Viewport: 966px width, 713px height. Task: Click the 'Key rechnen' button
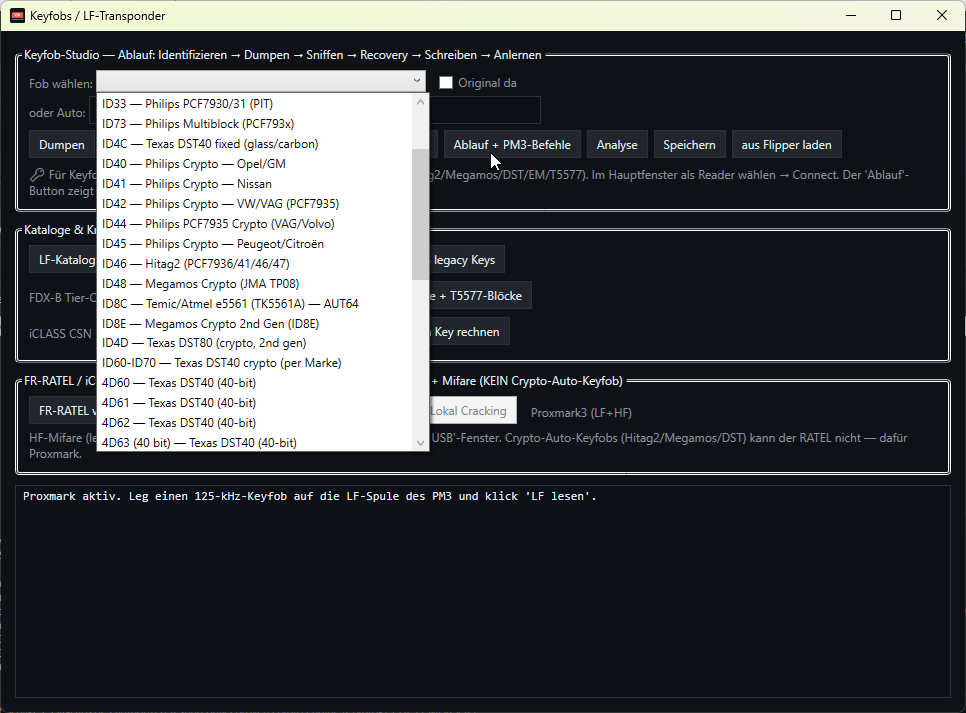469,332
